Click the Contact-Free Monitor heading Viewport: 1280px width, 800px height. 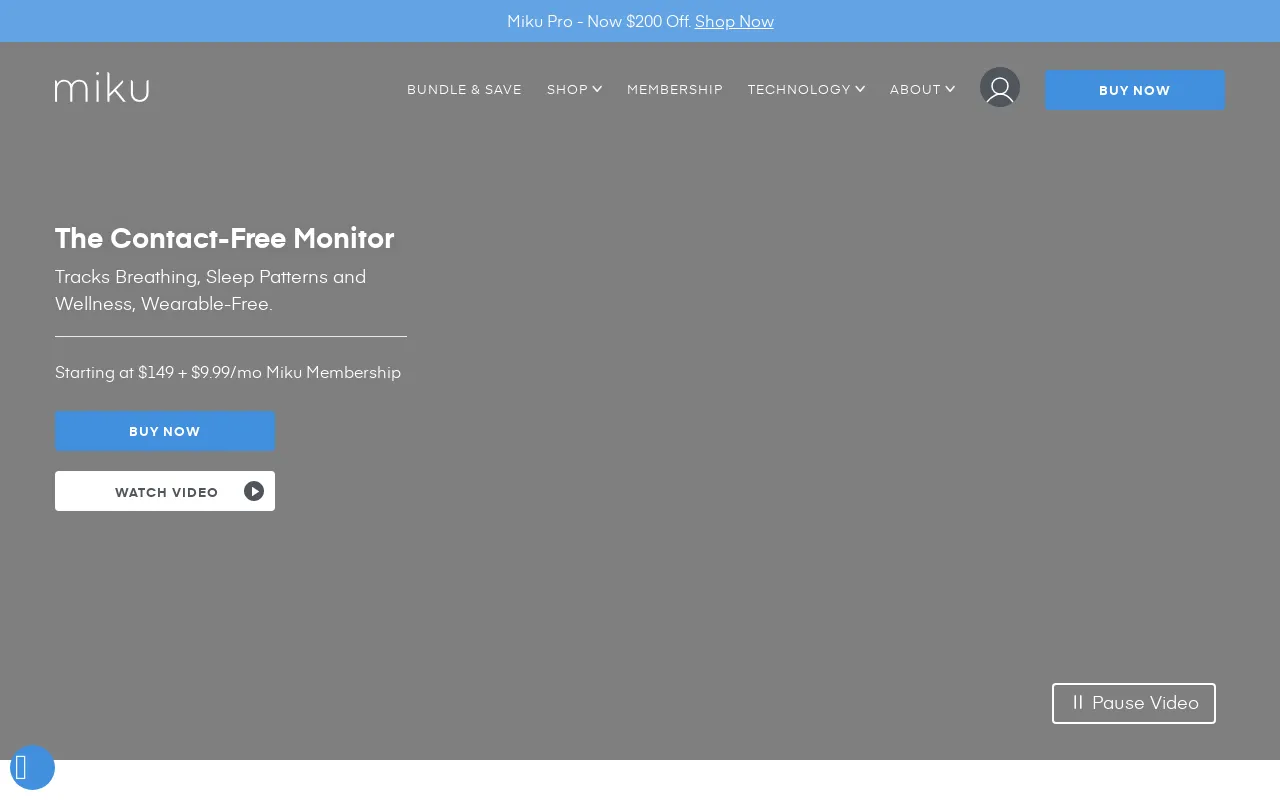224,238
